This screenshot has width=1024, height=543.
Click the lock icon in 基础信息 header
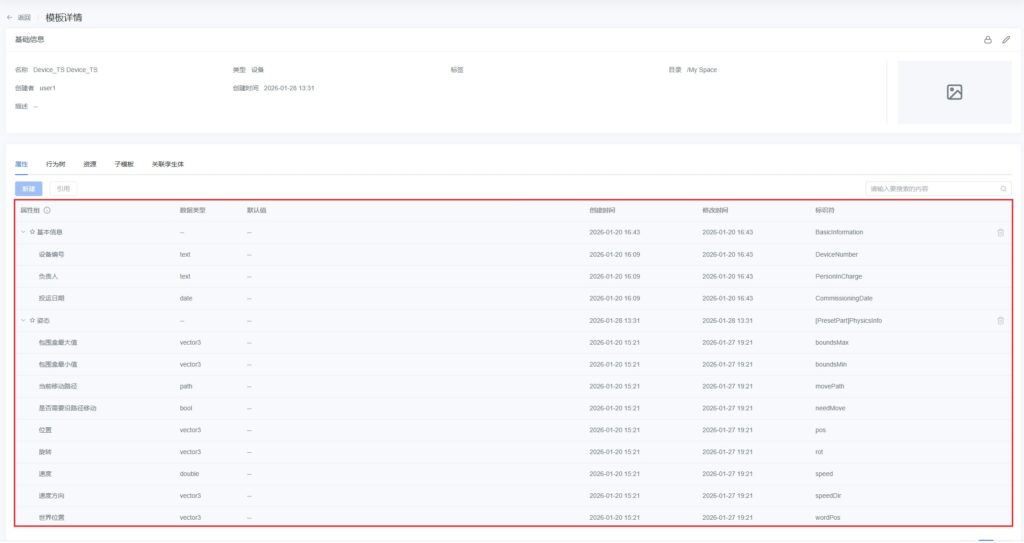(988, 40)
